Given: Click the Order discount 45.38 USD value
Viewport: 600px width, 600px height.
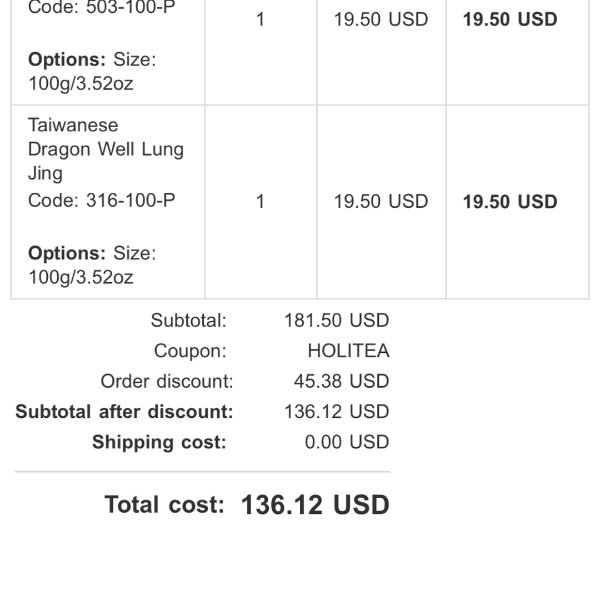Looking at the screenshot, I should (x=341, y=381).
